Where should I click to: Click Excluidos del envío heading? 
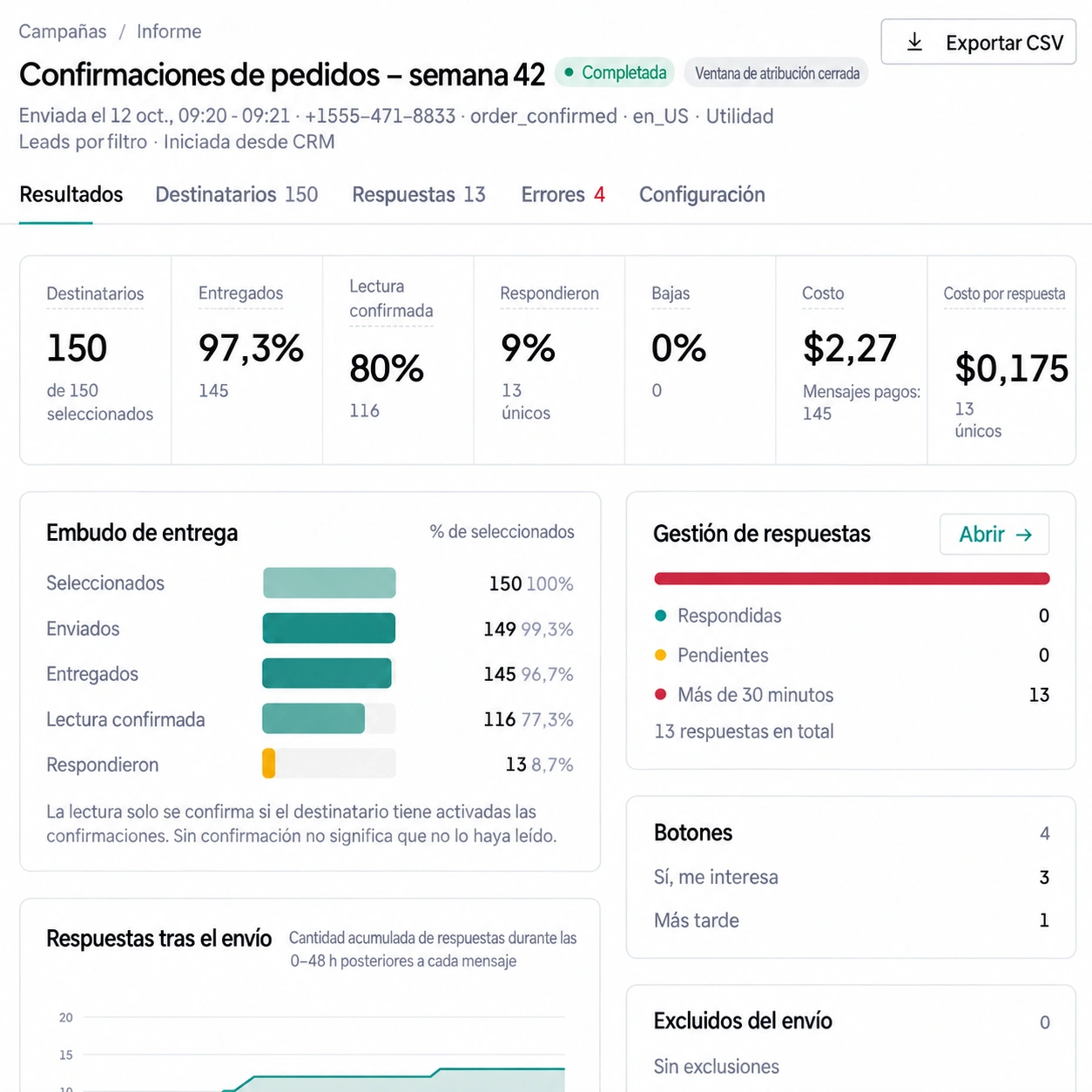743,1021
